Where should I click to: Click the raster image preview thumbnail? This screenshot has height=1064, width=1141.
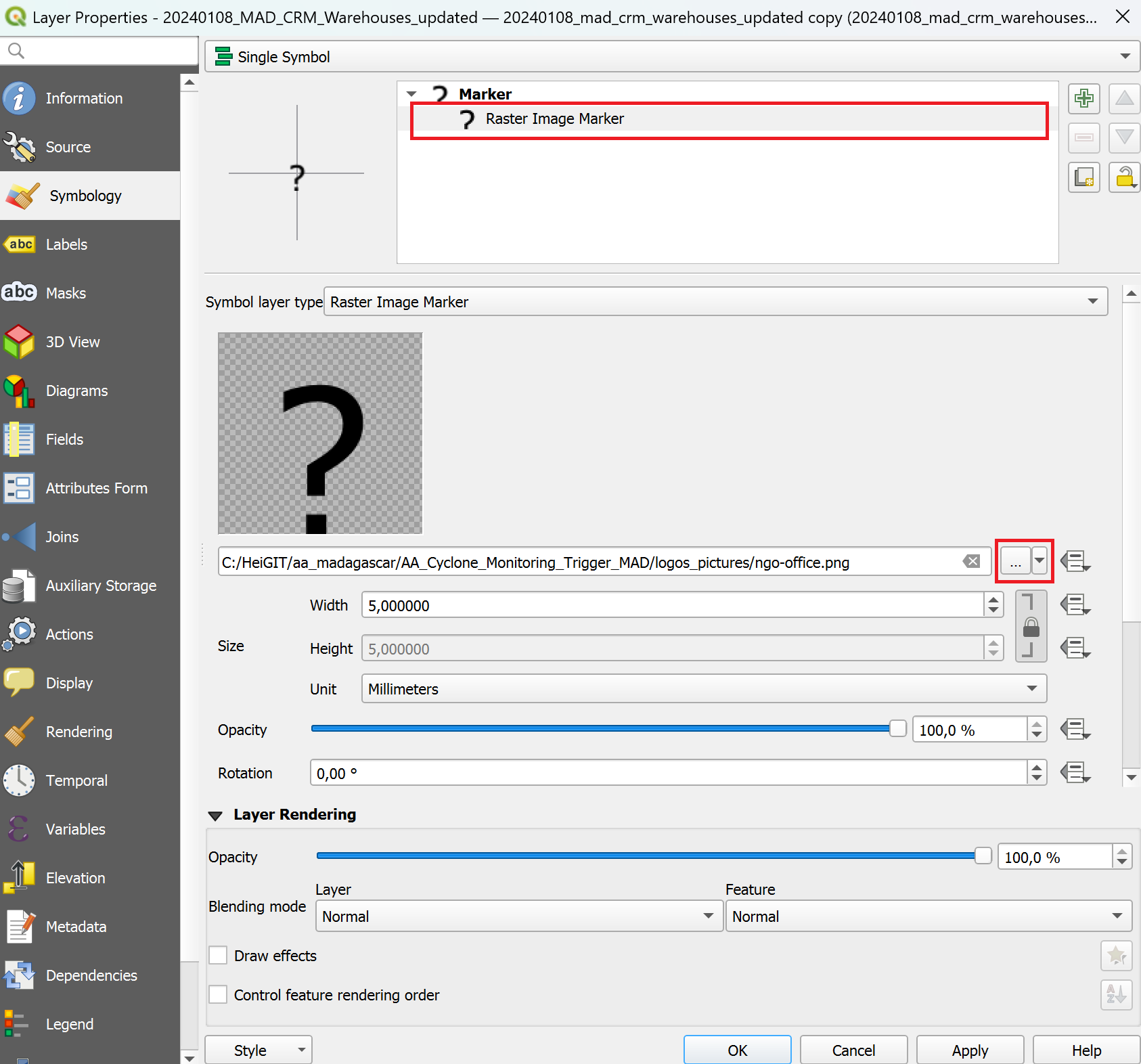coord(320,433)
